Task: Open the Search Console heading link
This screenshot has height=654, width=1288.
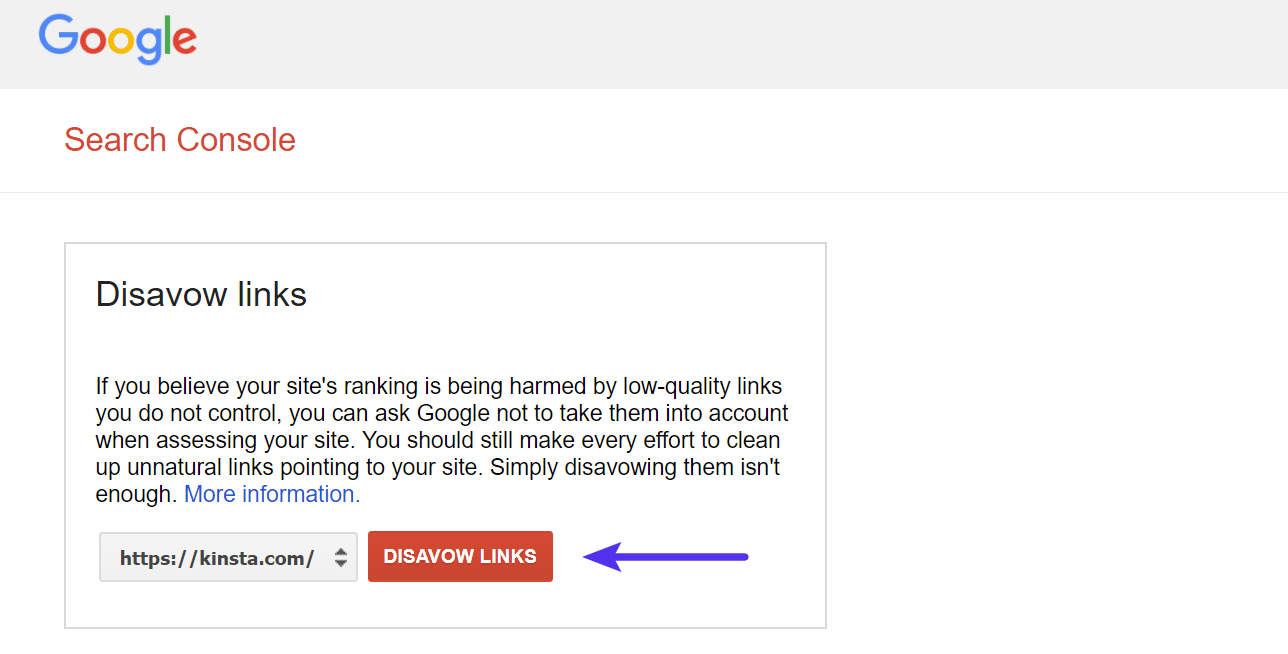Action: point(180,139)
